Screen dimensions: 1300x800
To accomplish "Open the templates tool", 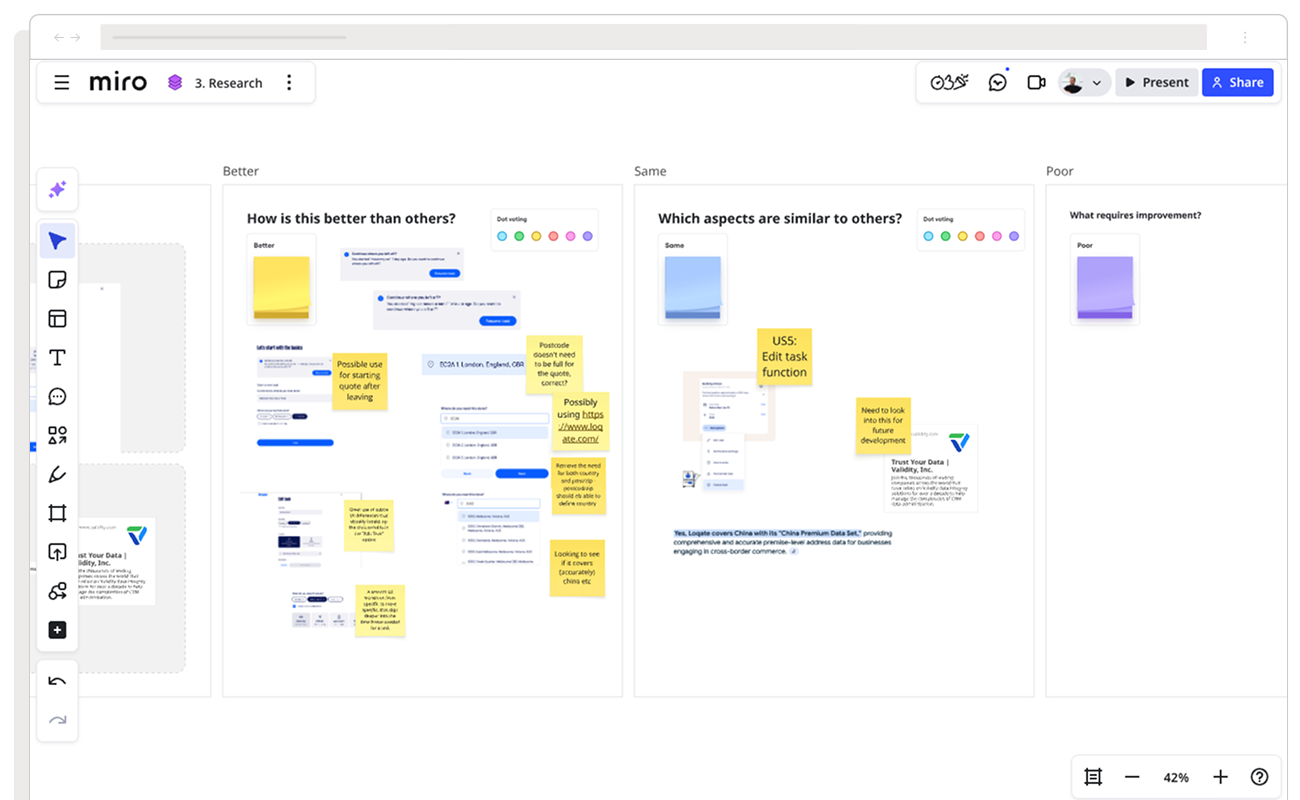I will [x=57, y=319].
